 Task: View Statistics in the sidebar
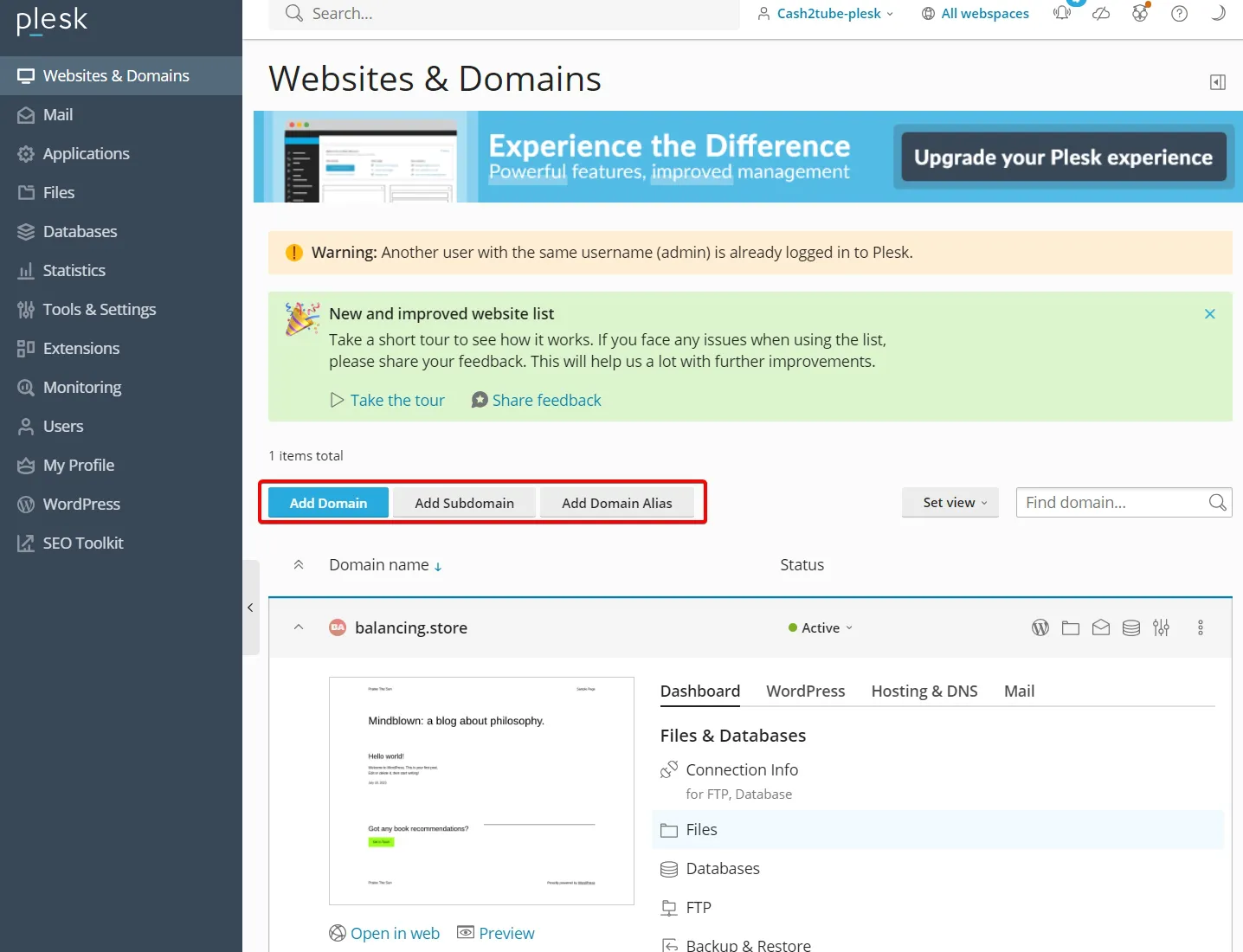[121, 270]
